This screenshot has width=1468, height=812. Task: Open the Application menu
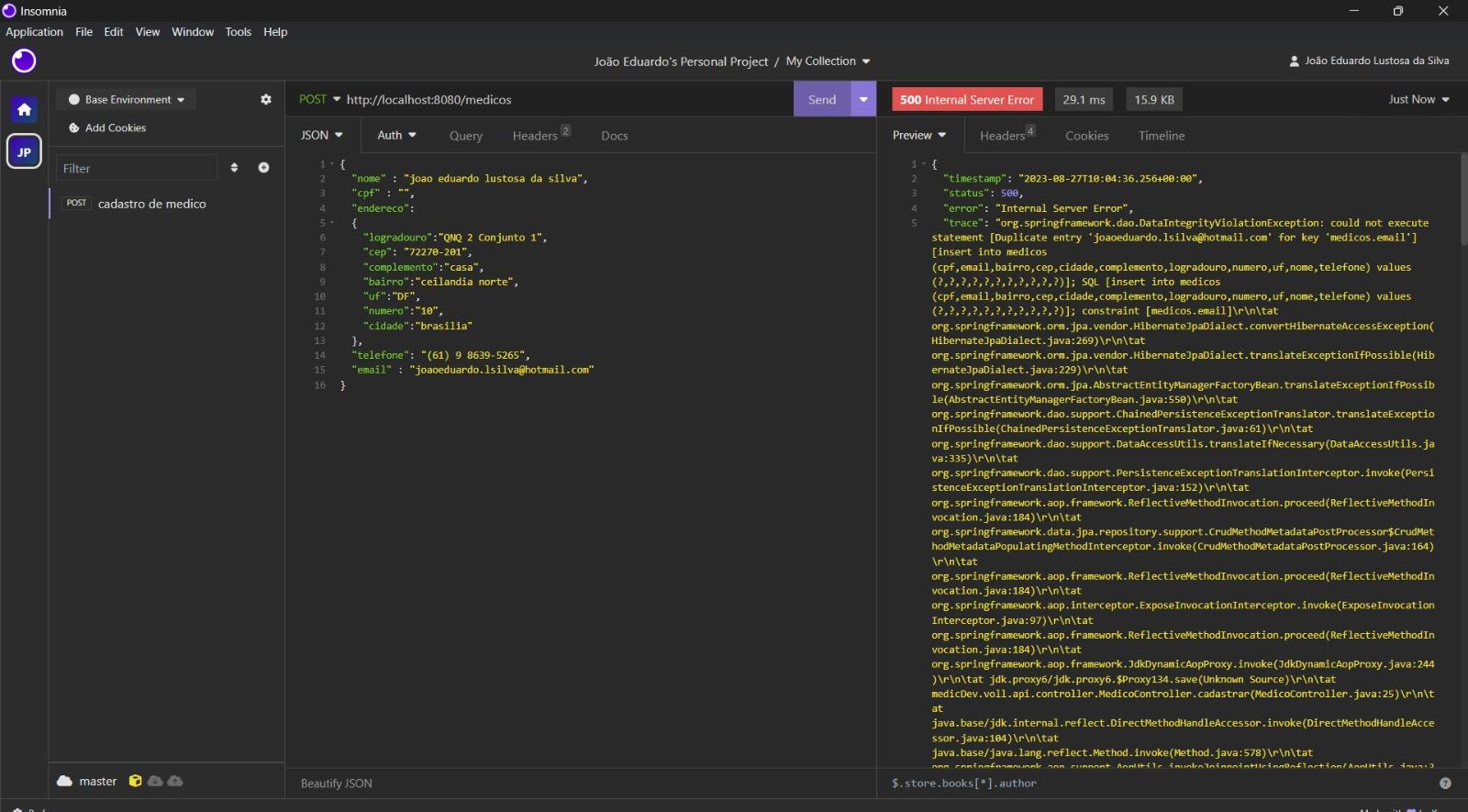(34, 32)
